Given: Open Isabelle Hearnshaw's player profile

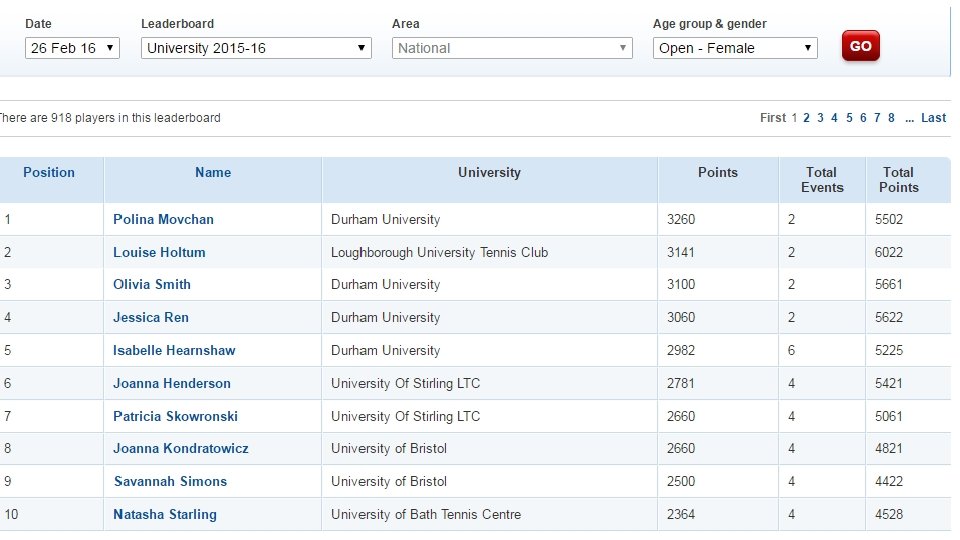Looking at the screenshot, I should [174, 351].
